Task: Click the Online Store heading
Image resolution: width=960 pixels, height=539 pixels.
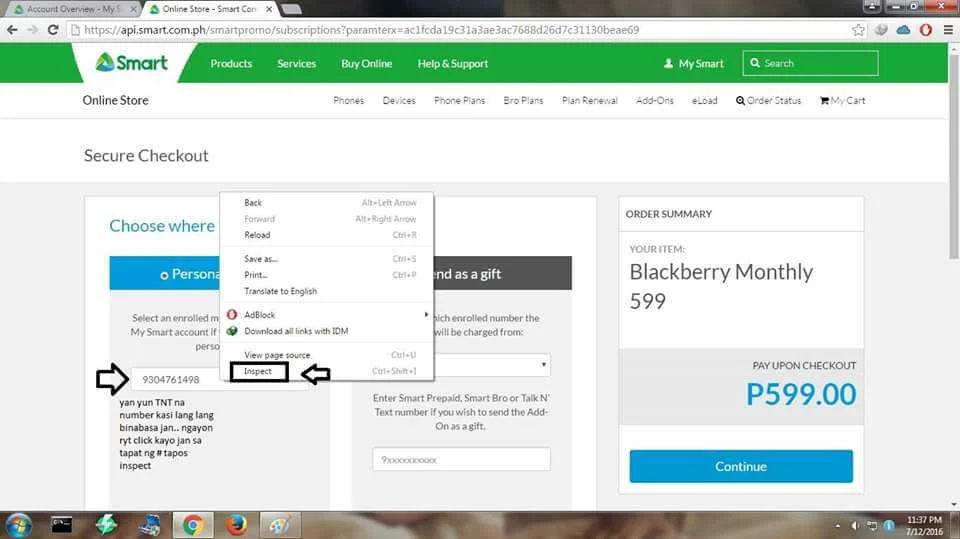Action: tap(115, 100)
